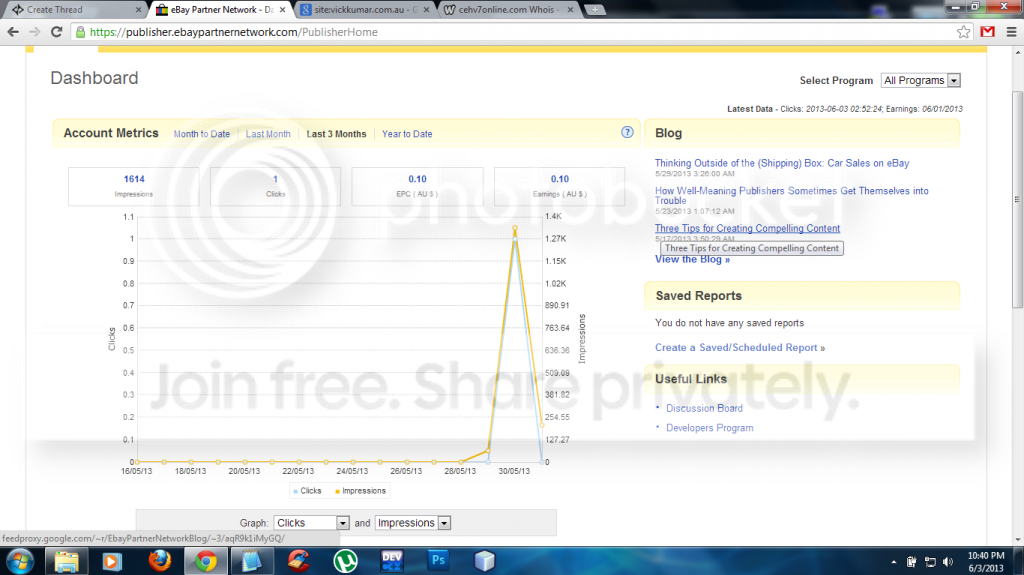Image resolution: width=1024 pixels, height=575 pixels.
Task: Open Photoshop from the taskbar
Action: point(438,560)
